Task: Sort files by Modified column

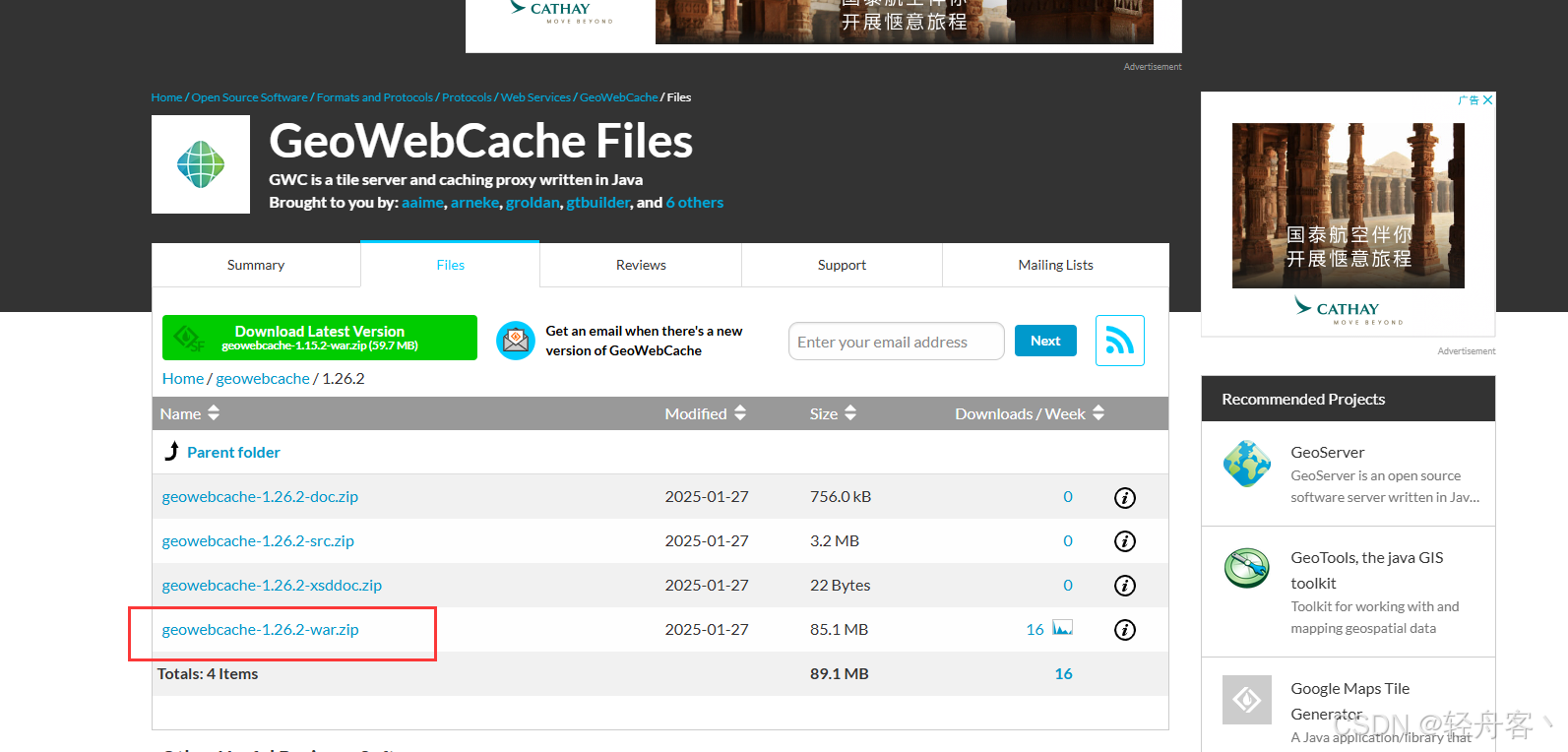Action: click(705, 413)
